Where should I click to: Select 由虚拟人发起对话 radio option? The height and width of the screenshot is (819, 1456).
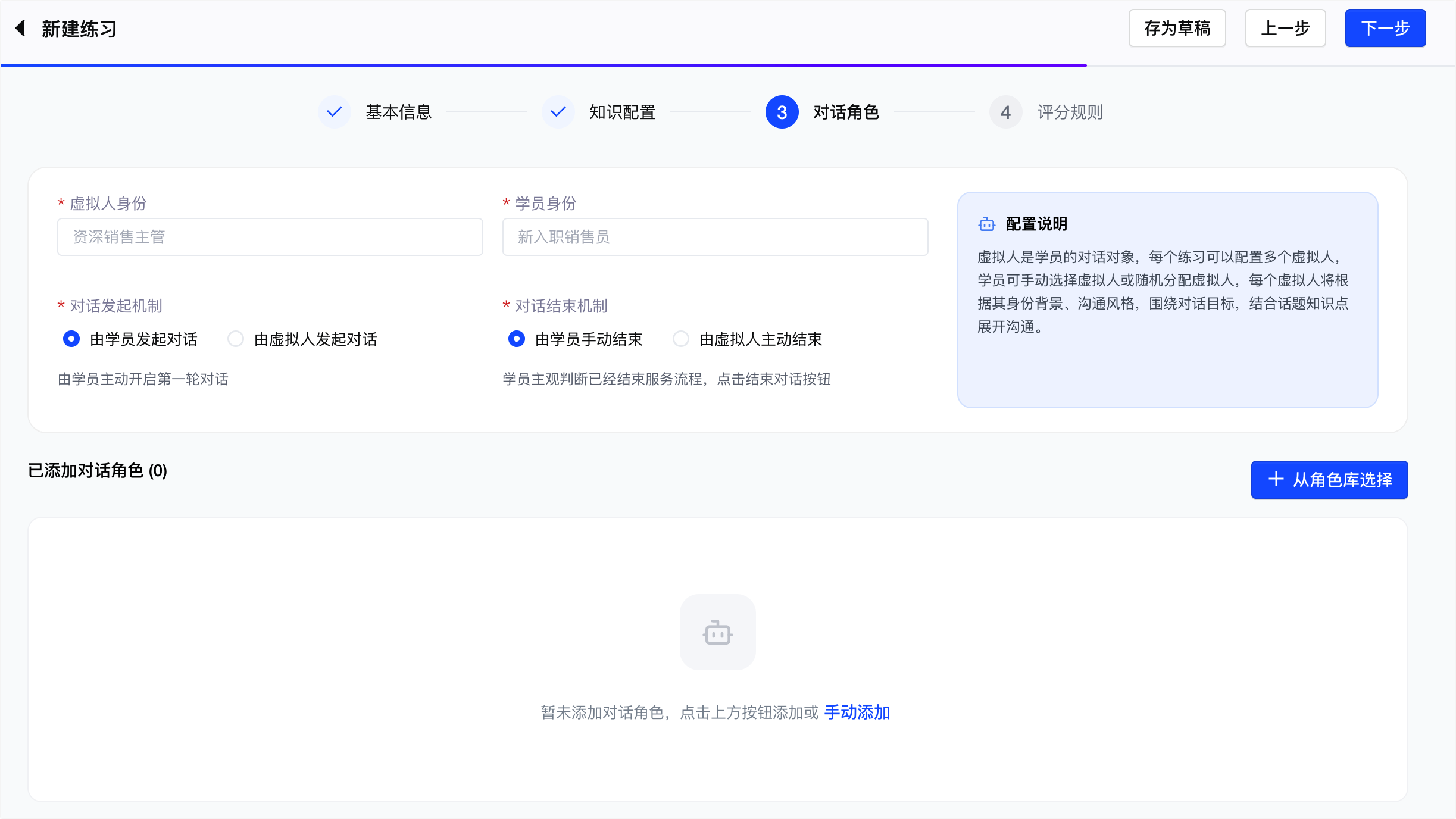click(236, 339)
